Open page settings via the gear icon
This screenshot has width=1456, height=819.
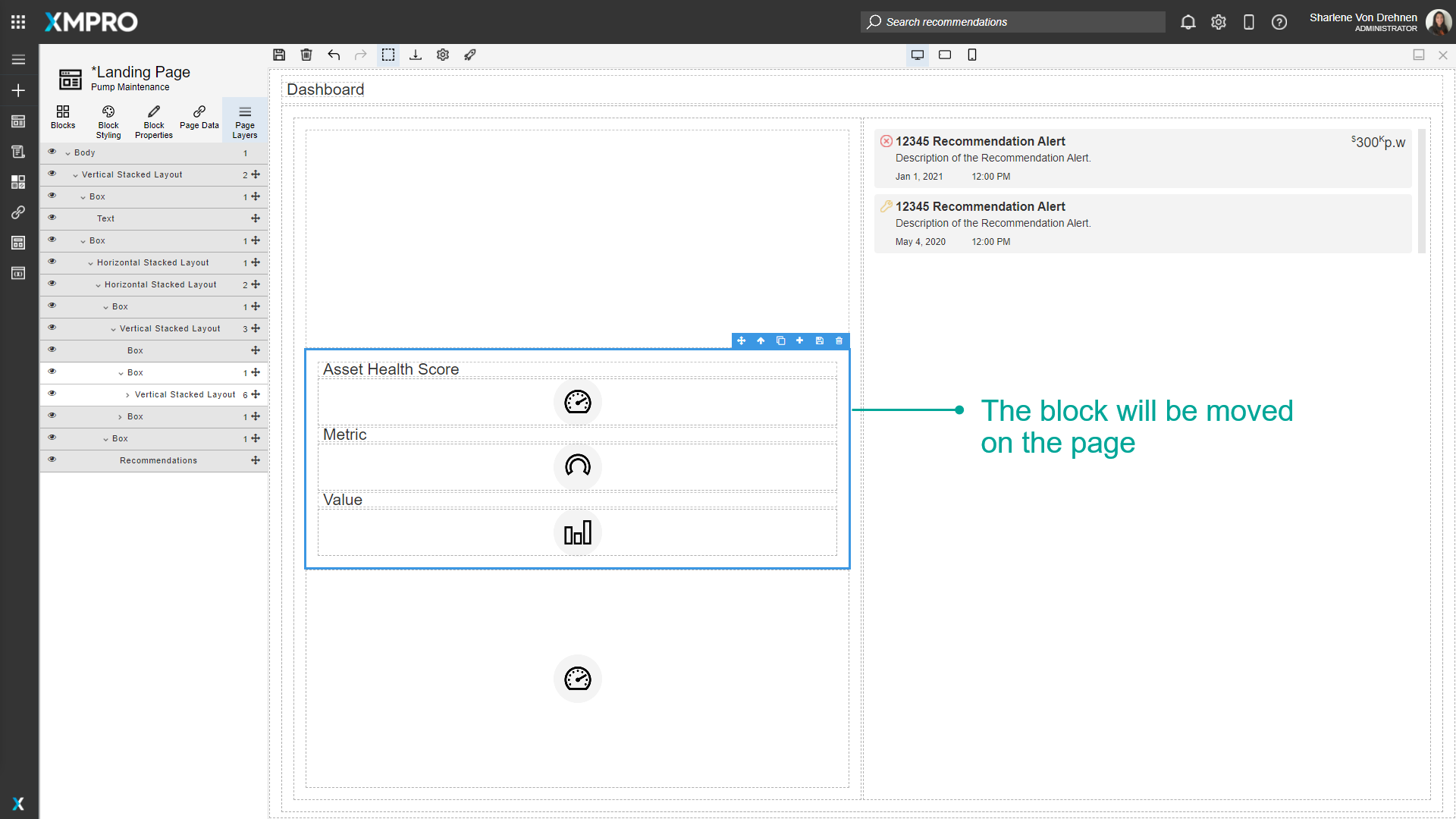pyautogui.click(x=442, y=55)
